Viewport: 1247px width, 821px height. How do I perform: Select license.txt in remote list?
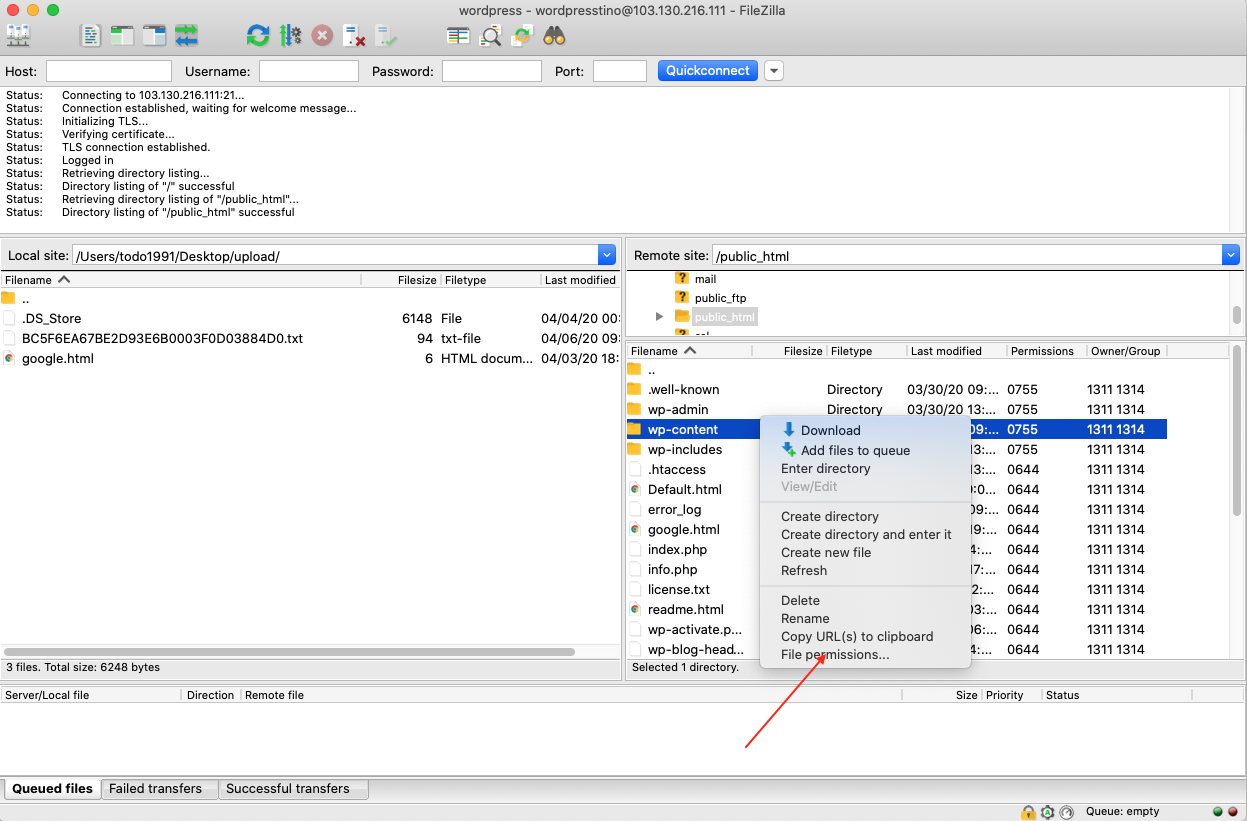(x=679, y=589)
